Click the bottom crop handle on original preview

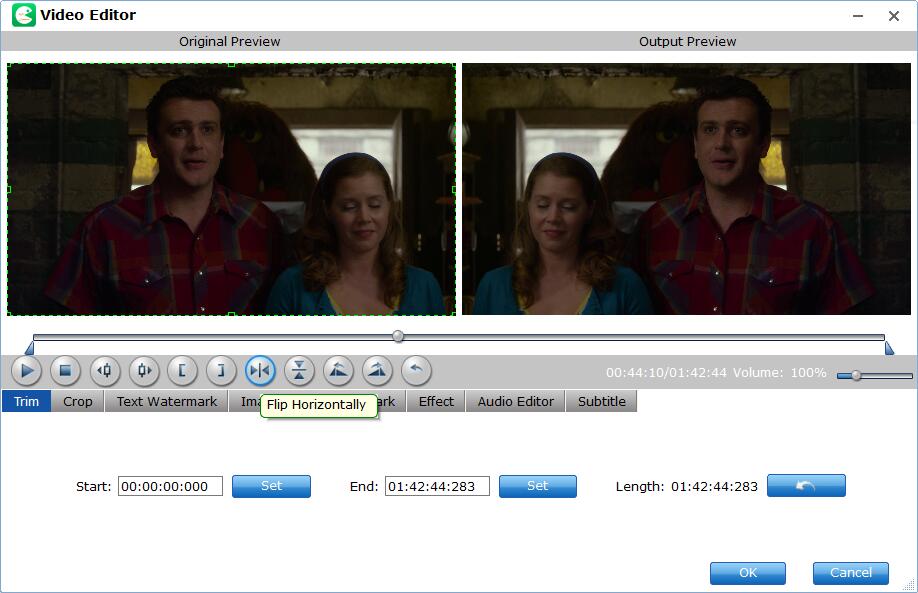[231, 314]
